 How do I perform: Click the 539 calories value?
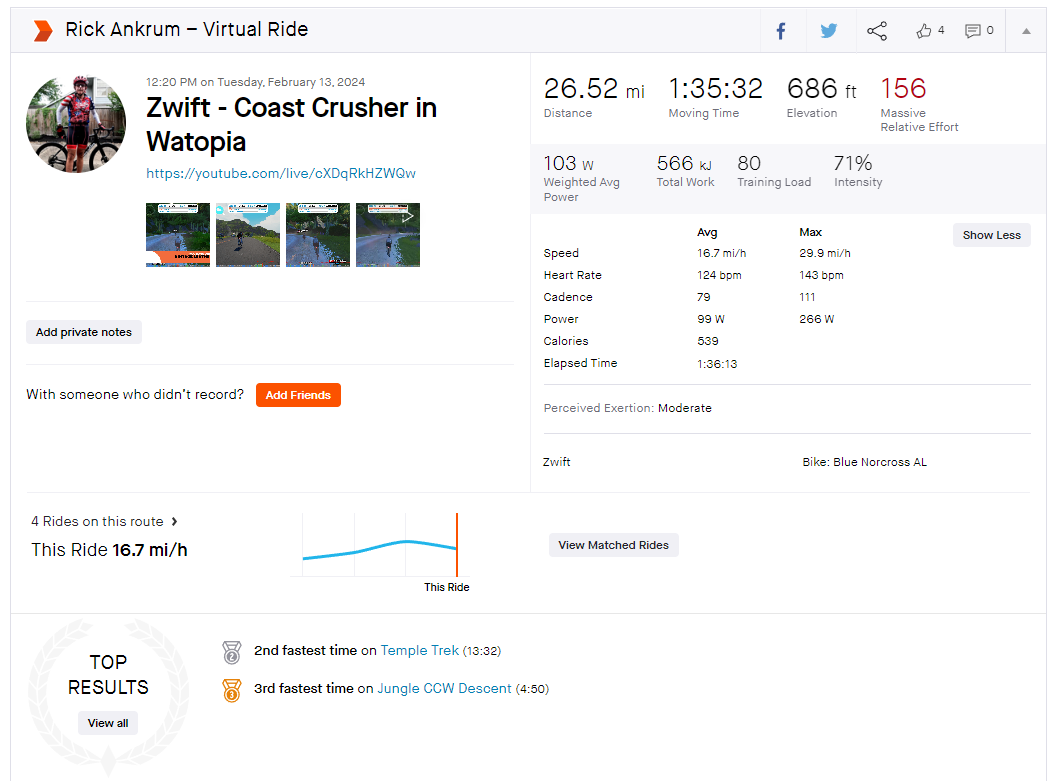[708, 341]
